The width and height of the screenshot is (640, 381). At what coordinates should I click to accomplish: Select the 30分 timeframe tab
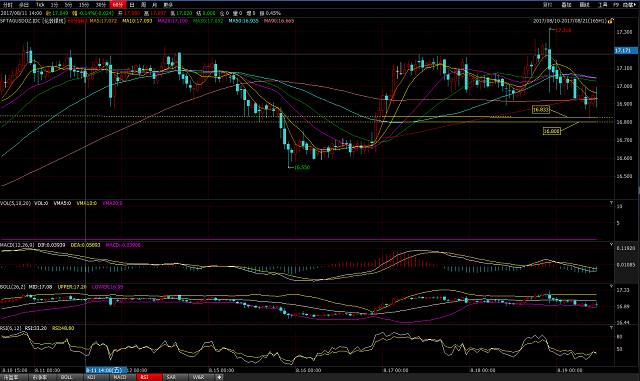tap(100, 4)
